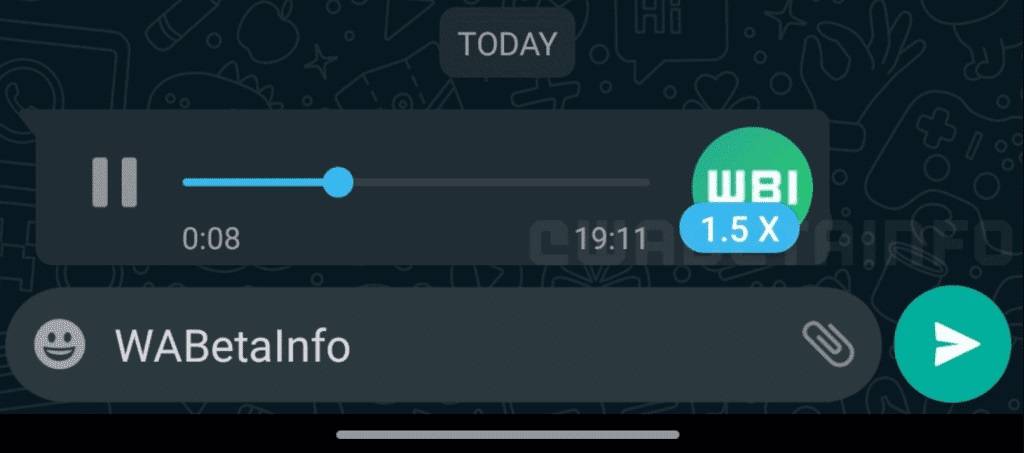The image size is (1024, 453).
Task: Tap the 19:11 message timestamp
Action: tap(610, 239)
